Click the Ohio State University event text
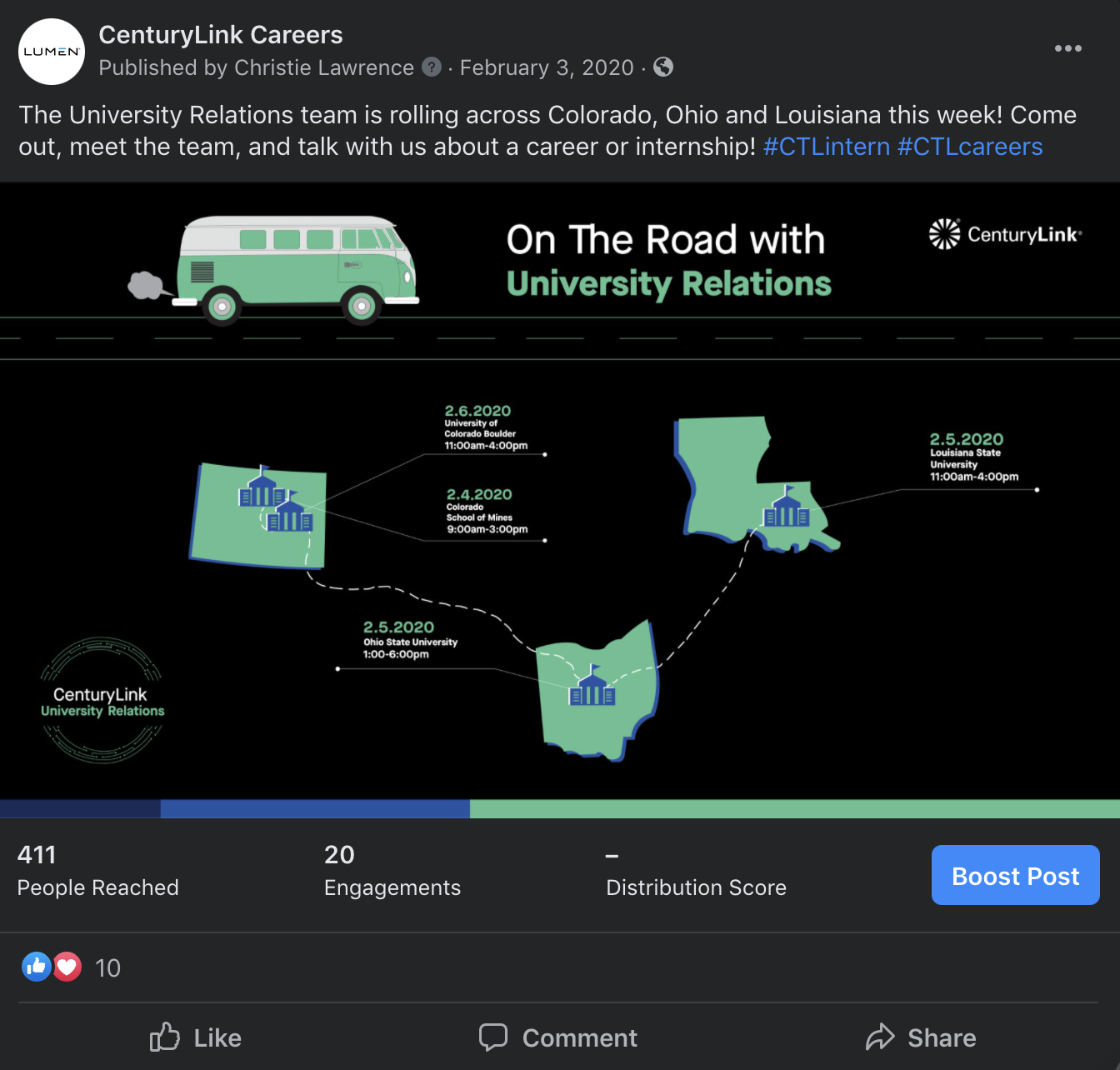 coord(410,640)
